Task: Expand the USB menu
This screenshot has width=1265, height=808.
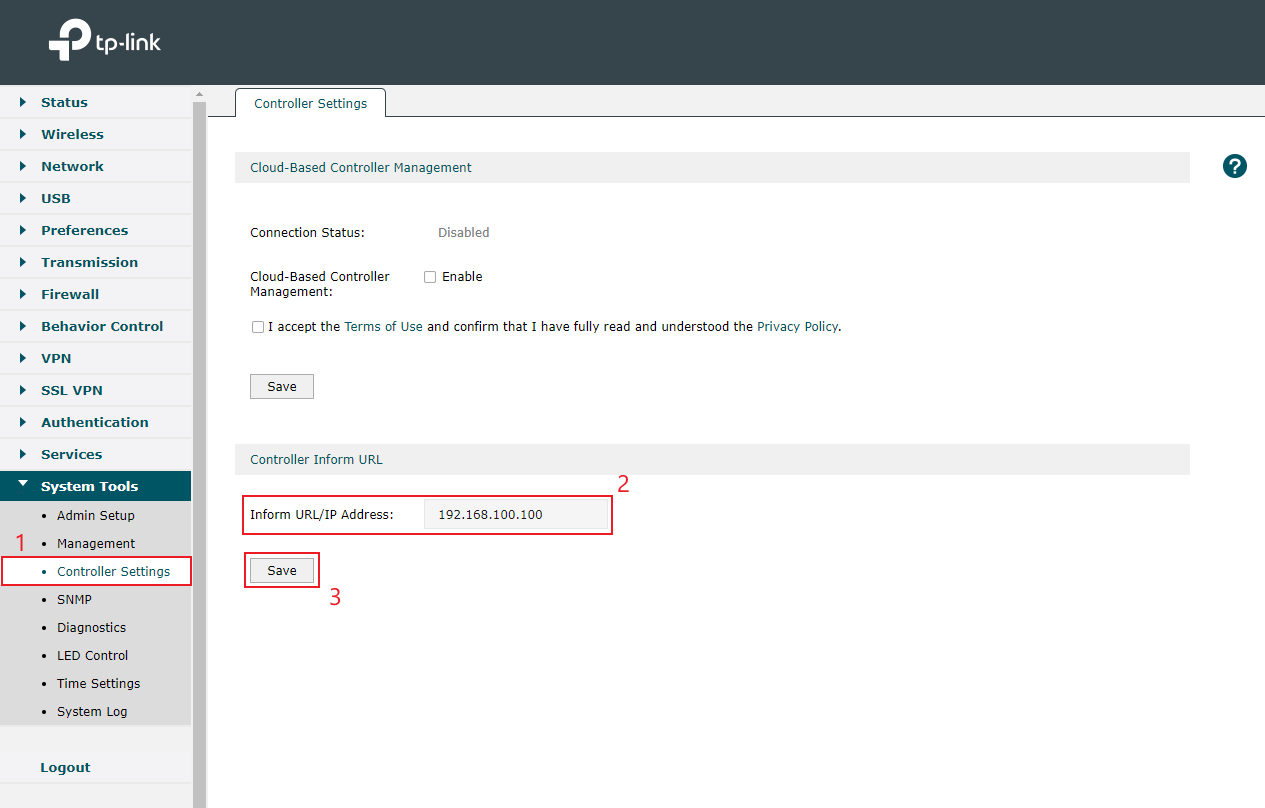Action: click(95, 198)
